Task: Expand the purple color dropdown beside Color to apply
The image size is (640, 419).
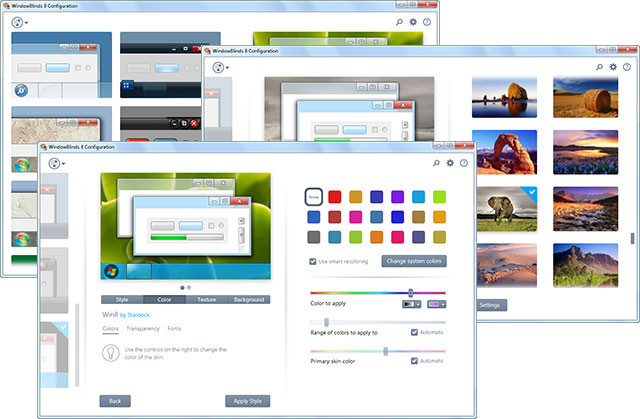Action: coord(437,303)
